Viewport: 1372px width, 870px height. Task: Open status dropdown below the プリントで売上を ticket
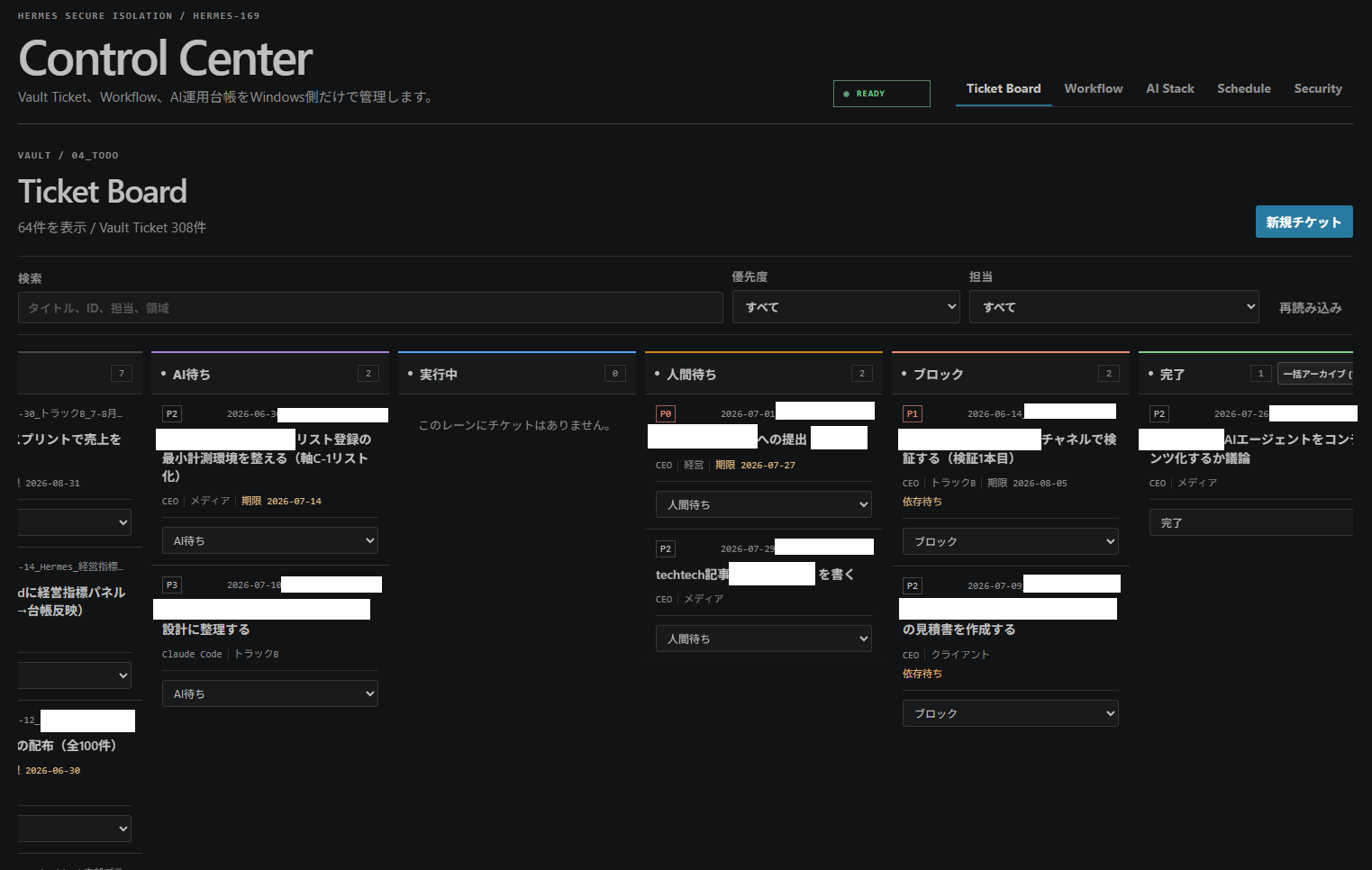coord(75,522)
